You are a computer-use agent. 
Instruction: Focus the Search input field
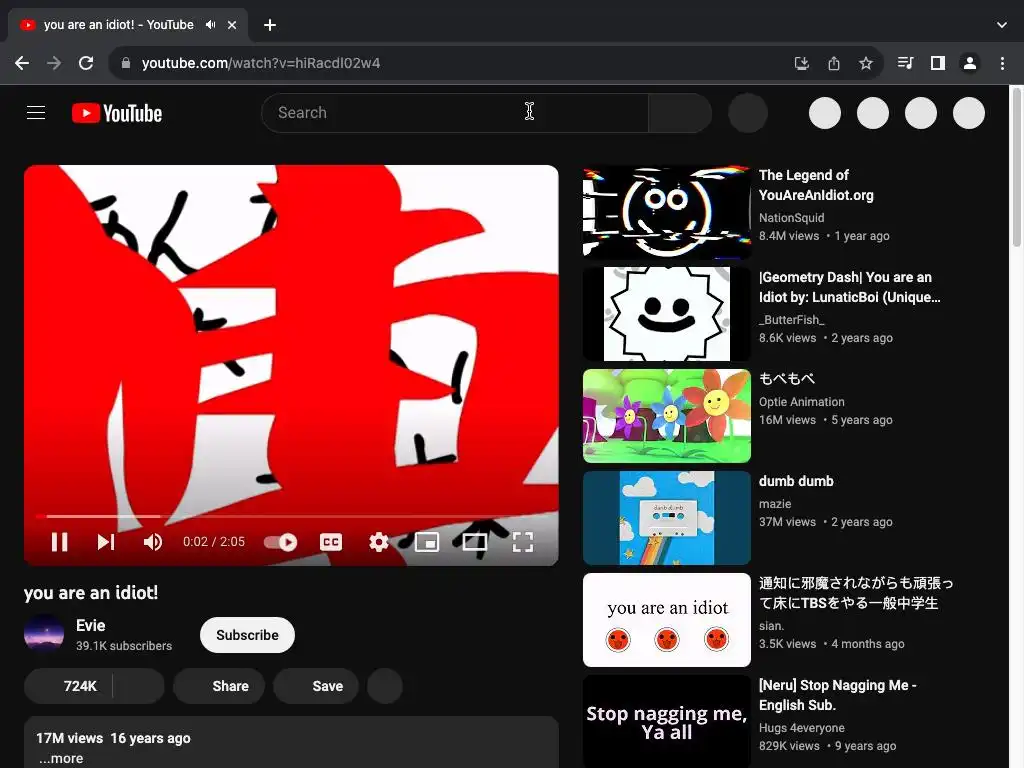[455, 113]
